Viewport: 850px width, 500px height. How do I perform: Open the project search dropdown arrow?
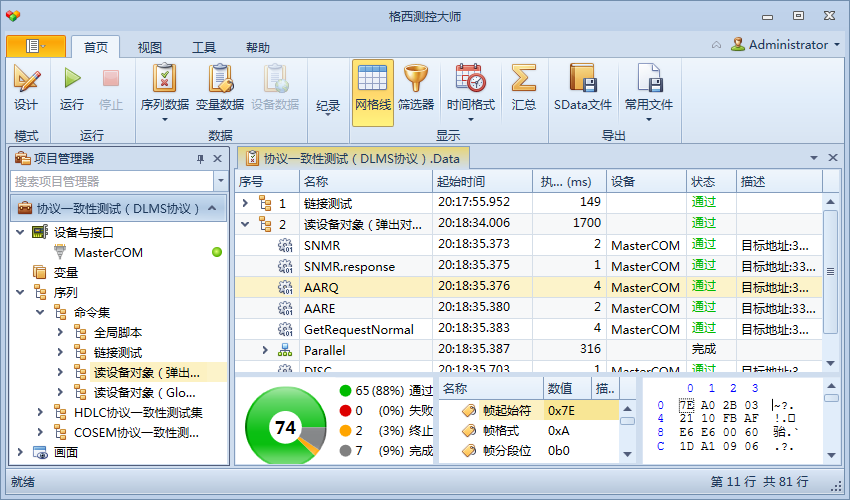pos(221,181)
